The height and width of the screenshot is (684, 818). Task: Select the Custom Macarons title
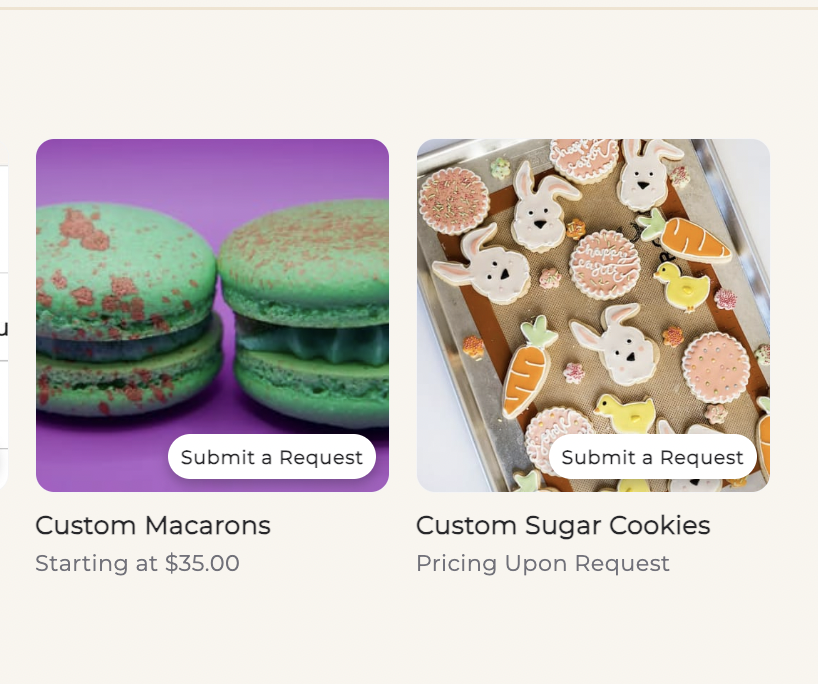153,525
